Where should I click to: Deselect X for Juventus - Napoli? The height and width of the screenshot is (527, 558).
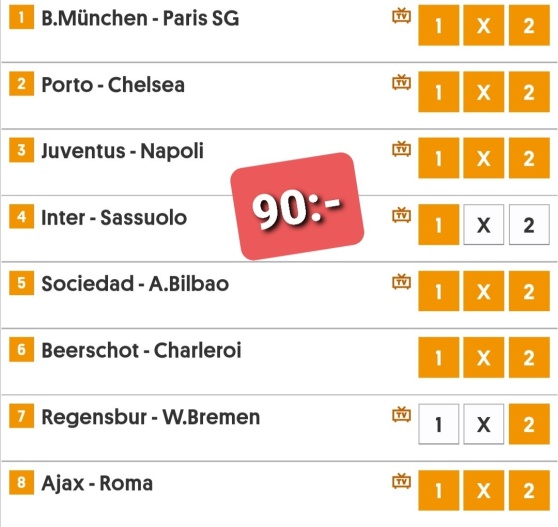click(x=484, y=158)
